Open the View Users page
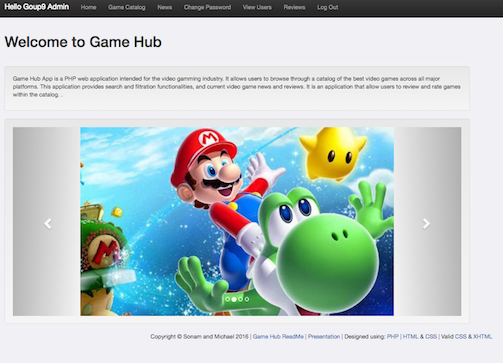The image size is (503, 363). tap(257, 7)
